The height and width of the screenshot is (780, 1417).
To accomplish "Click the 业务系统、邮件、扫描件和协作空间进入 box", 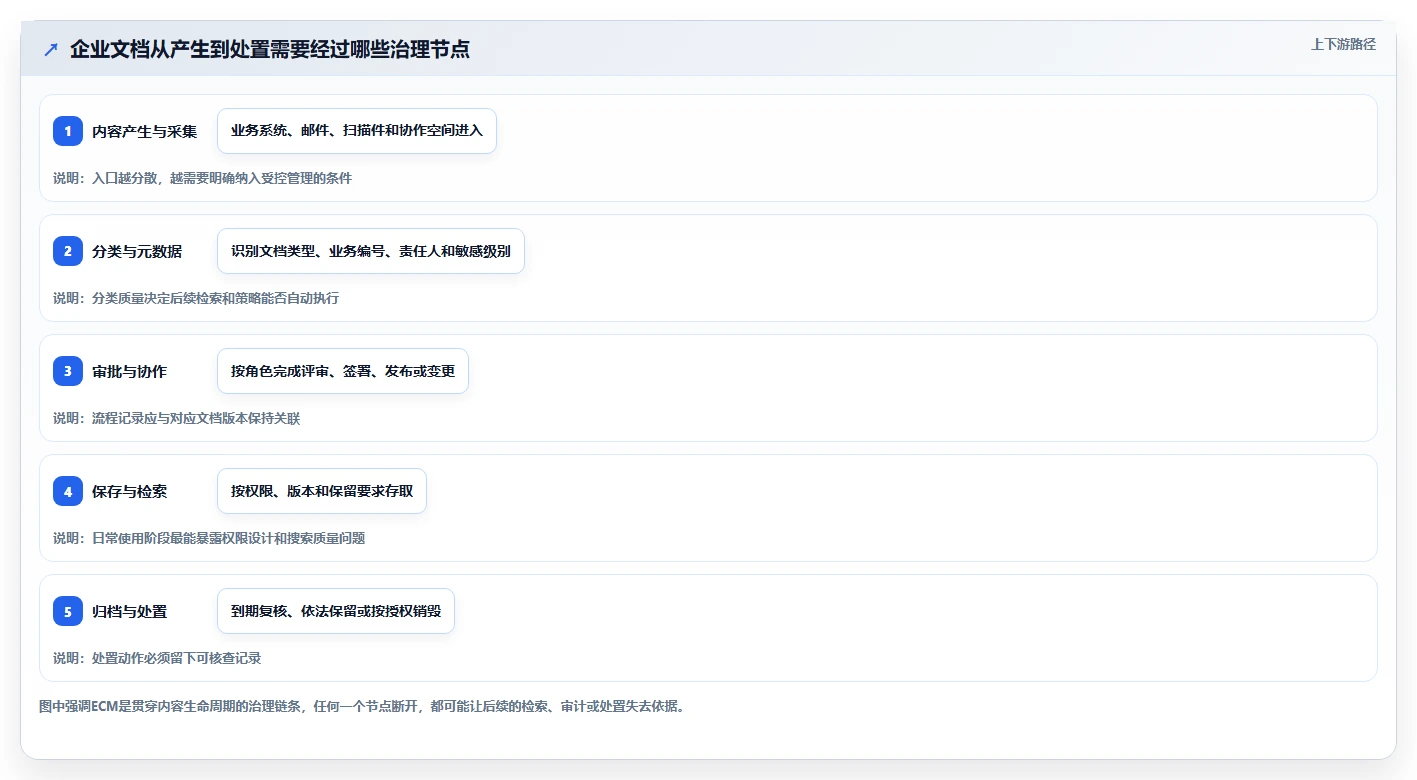I will (357, 131).
